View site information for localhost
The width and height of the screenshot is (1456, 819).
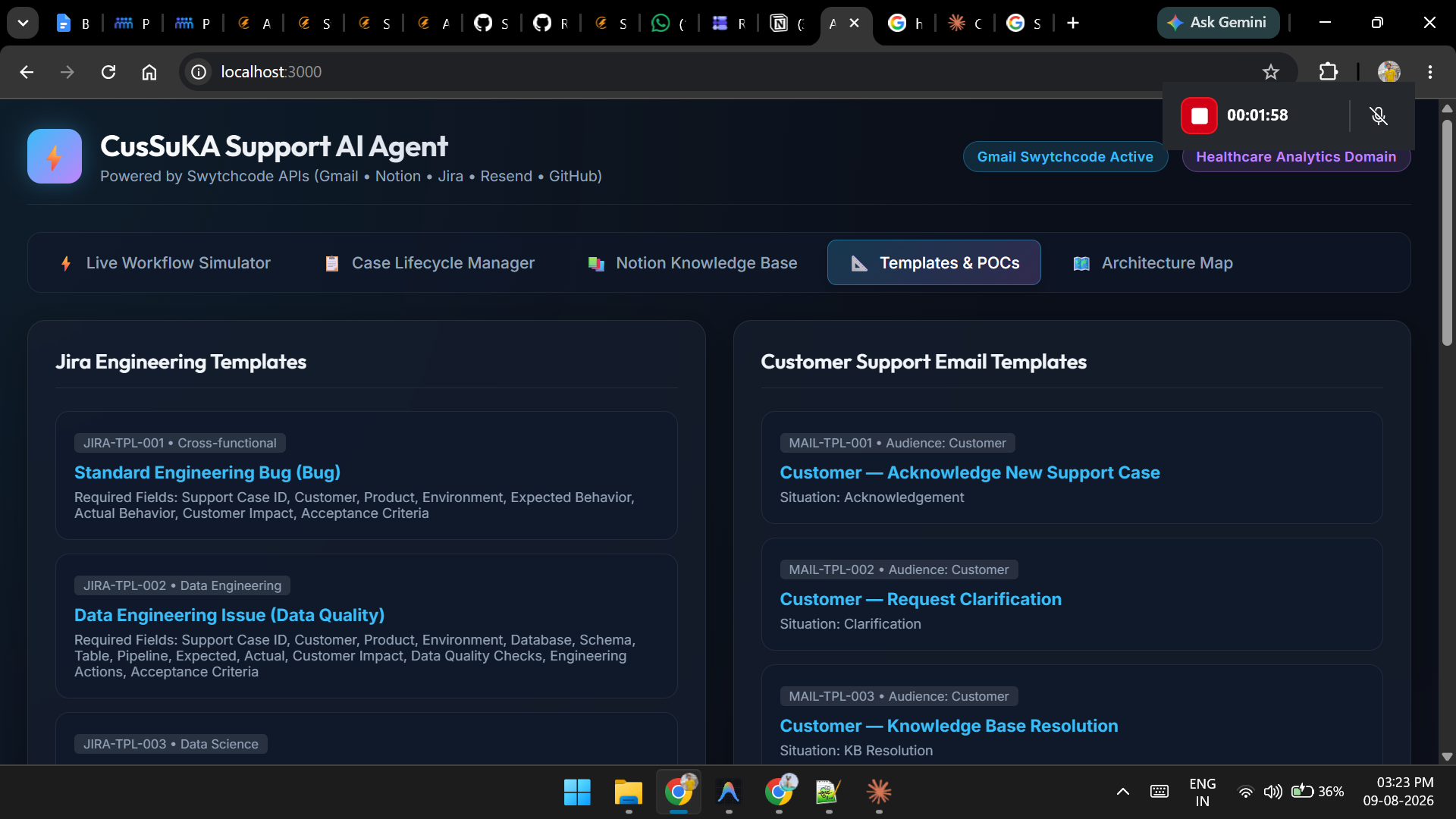(x=199, y=72)
